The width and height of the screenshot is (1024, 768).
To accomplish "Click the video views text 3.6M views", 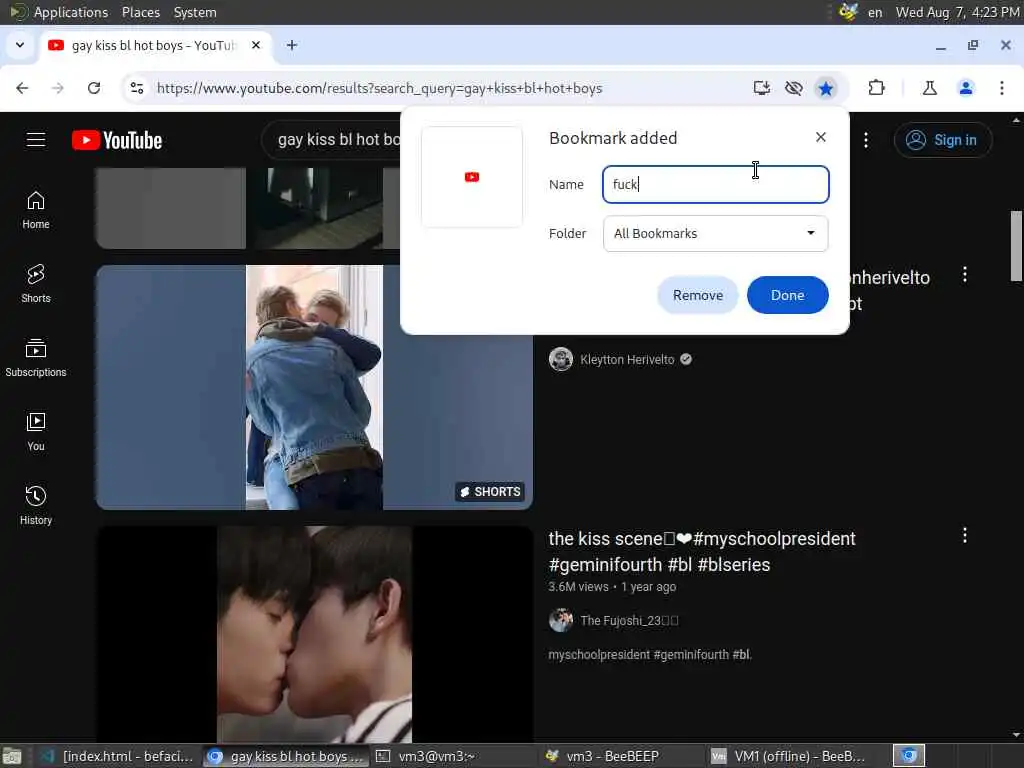I will 578,586.
